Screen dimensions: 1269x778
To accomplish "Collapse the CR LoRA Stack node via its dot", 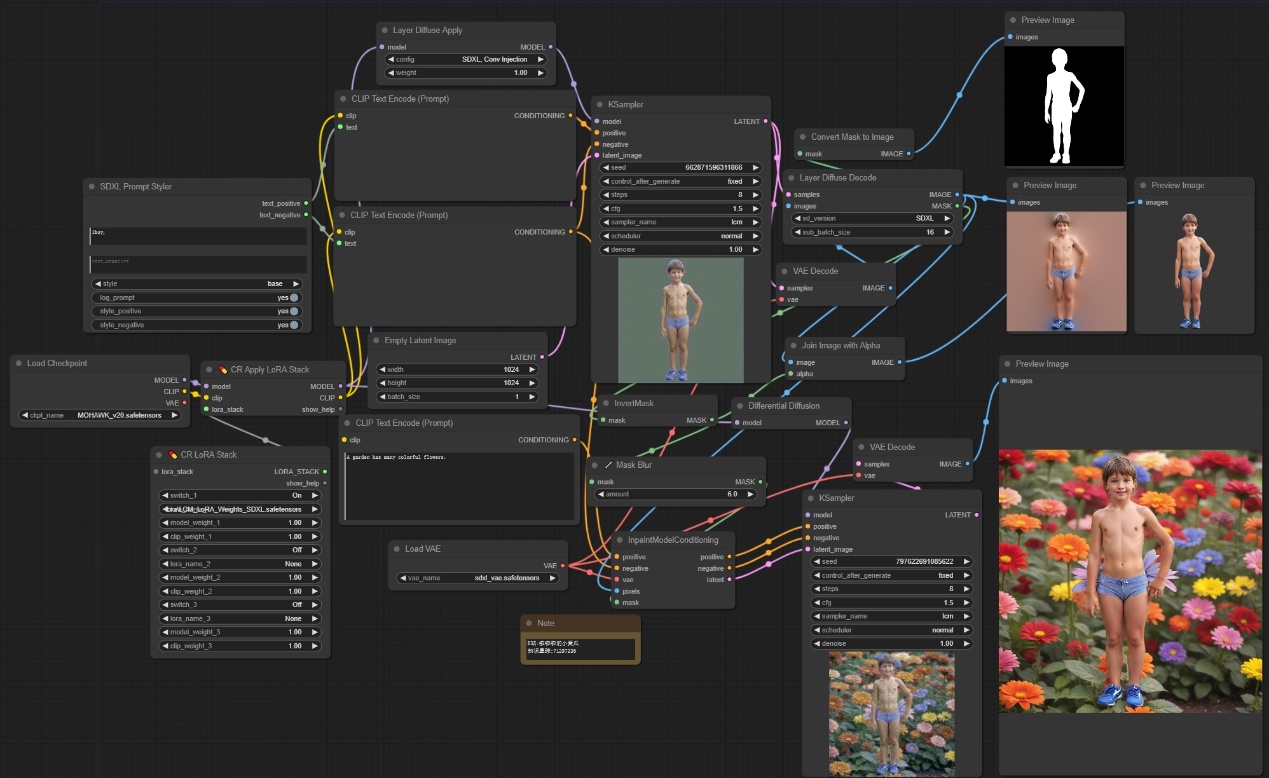I will [x=159, y=455].
